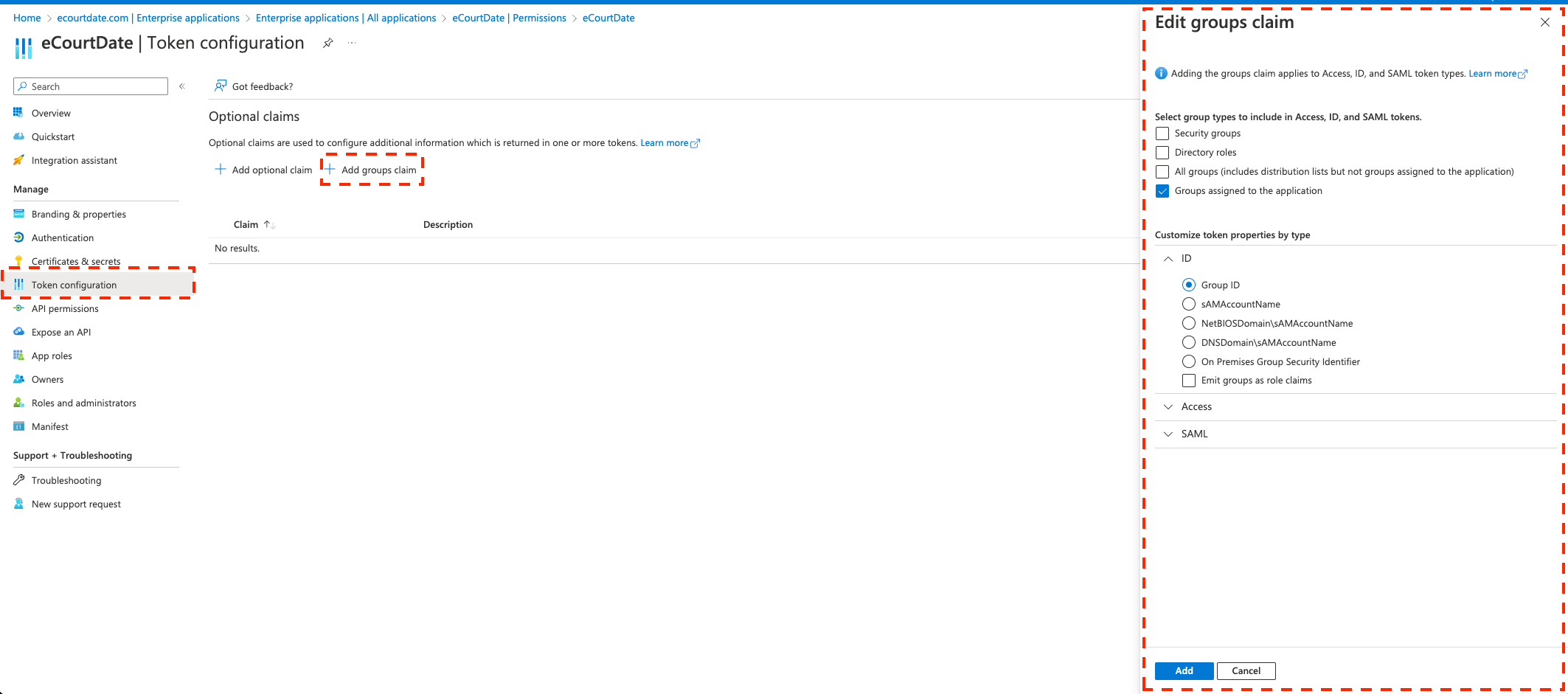Click the Token configuration bars icon

(18, 285)
